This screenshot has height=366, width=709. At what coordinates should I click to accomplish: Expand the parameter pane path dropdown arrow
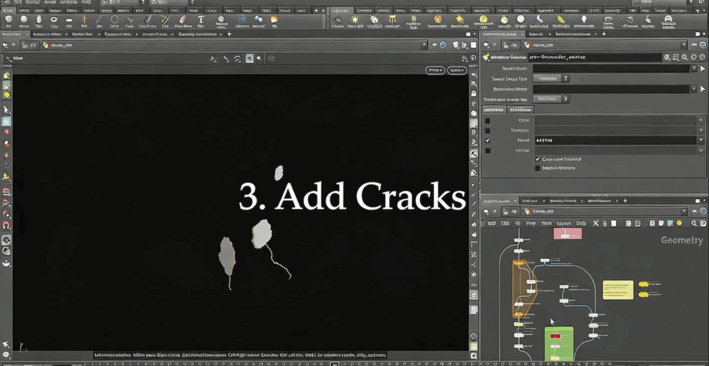[x=684, y=45]
